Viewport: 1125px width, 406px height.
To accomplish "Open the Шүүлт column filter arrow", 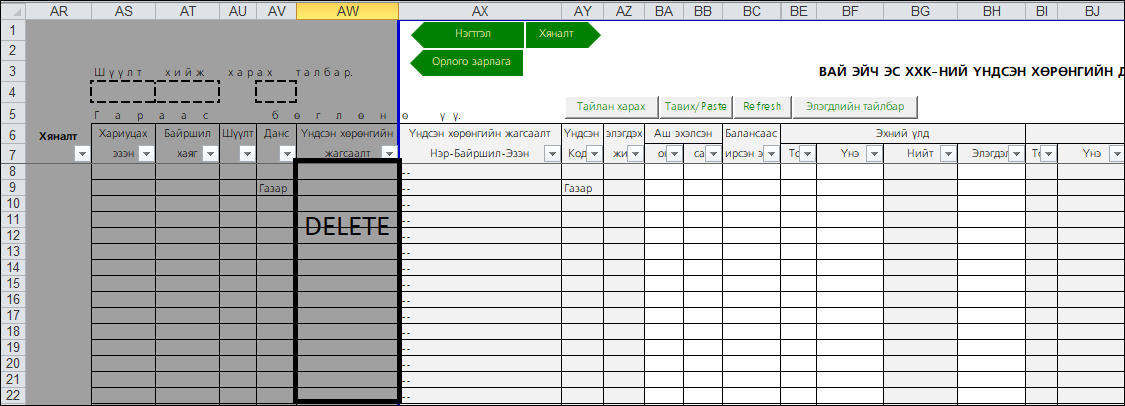I will pos(246,153).
